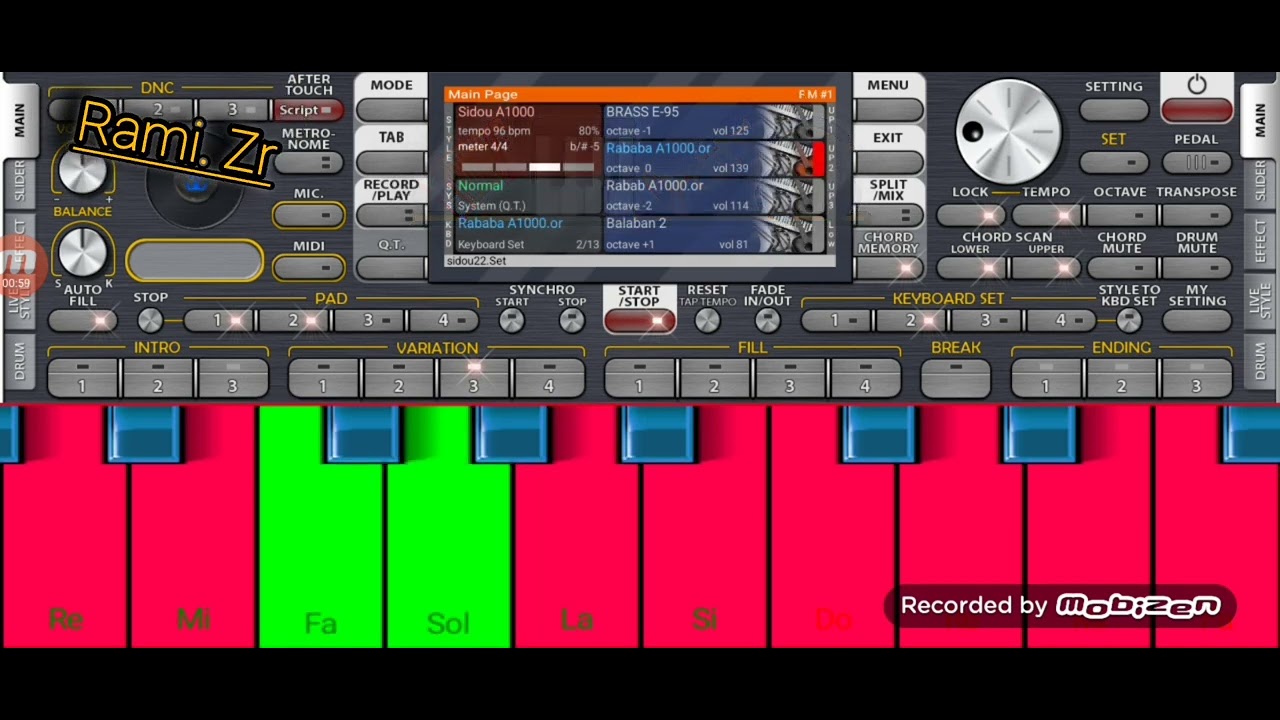Click the S/K balance knob above AUTO FILL
Image resolution: width=1280 pixels, height=720 pixels.
tap(82, 251)
